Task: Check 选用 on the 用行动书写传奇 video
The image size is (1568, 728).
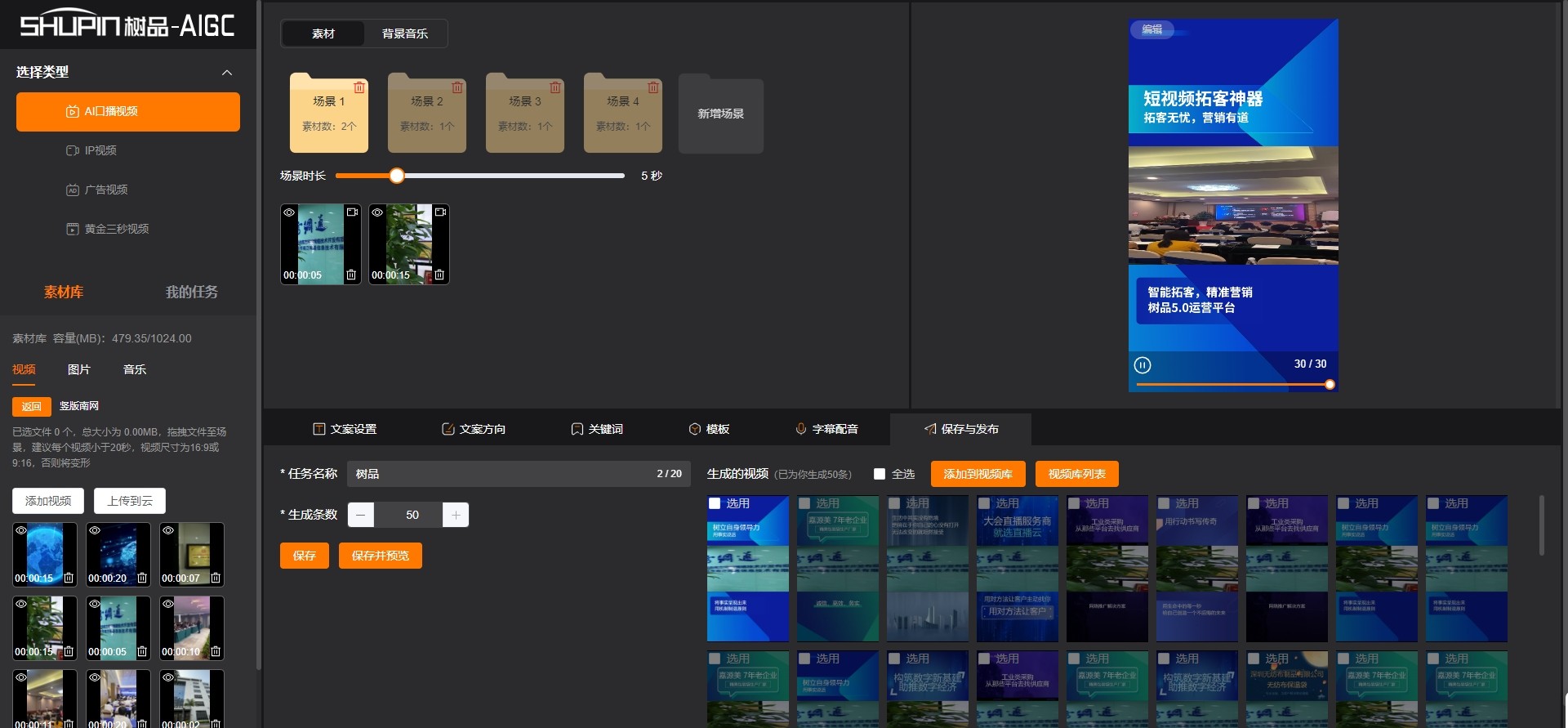Action: 1164,503
